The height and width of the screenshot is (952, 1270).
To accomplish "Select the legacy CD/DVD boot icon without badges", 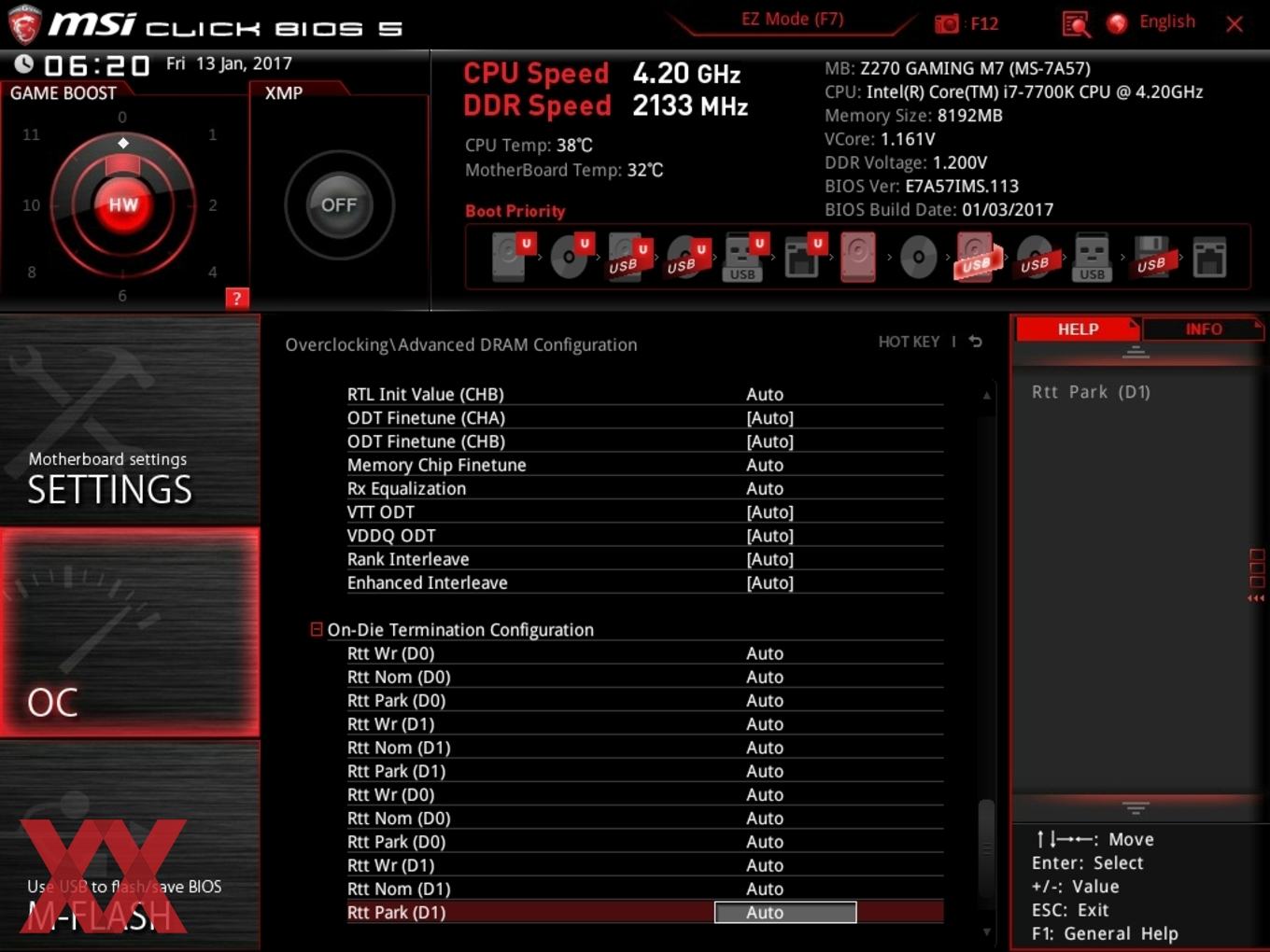I will pyautogui.click(x=918, y=257).
